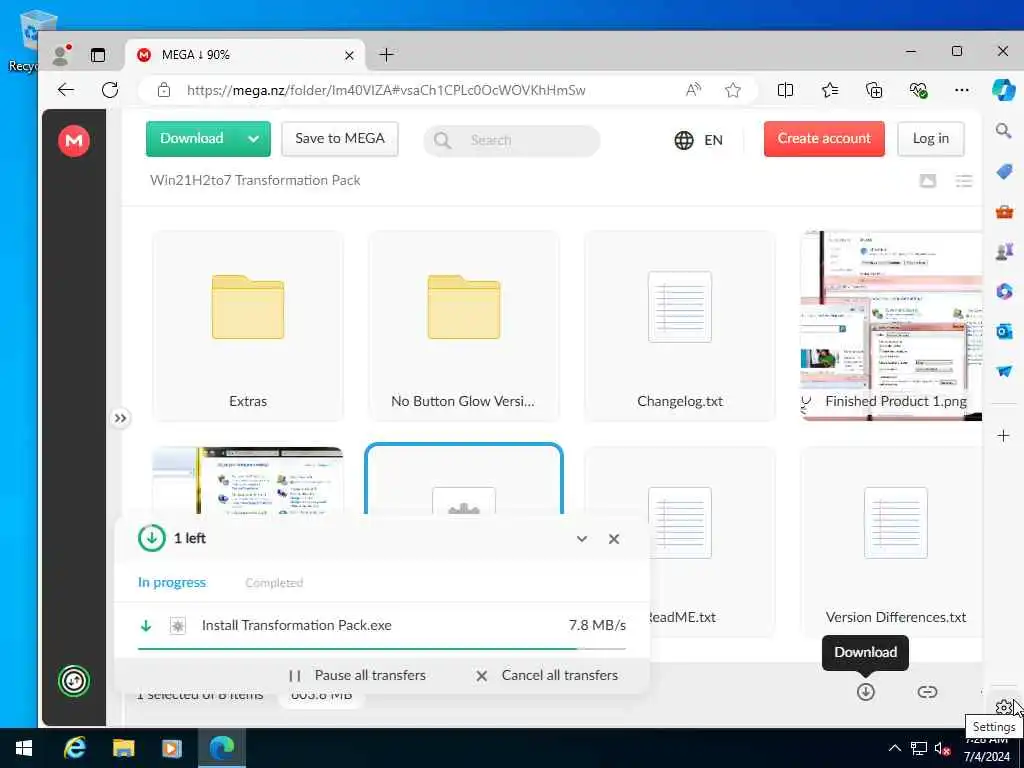This screenshot has width=1024, height=768.
Task: Open Edge sidebar Settings gear
Action: tap(1004, 707)
